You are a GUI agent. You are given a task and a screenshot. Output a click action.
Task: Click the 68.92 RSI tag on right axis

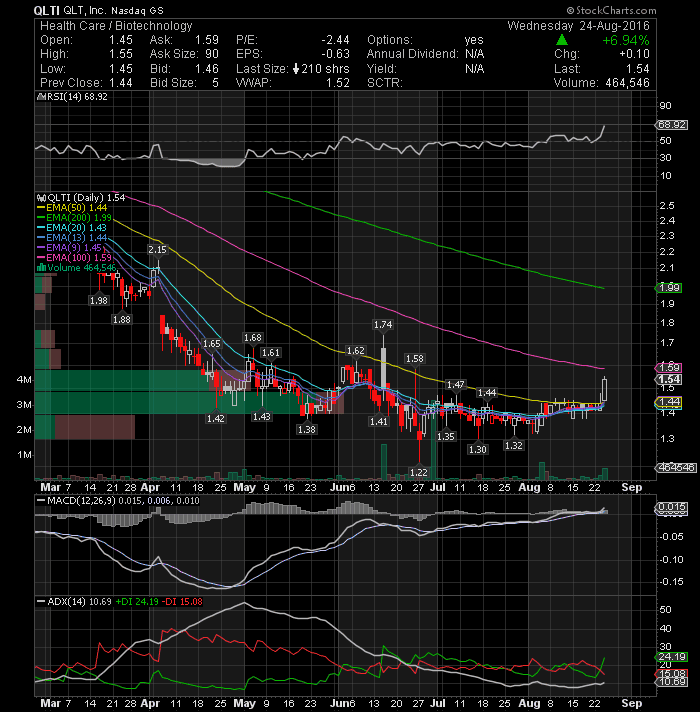[x=672, y=124]
